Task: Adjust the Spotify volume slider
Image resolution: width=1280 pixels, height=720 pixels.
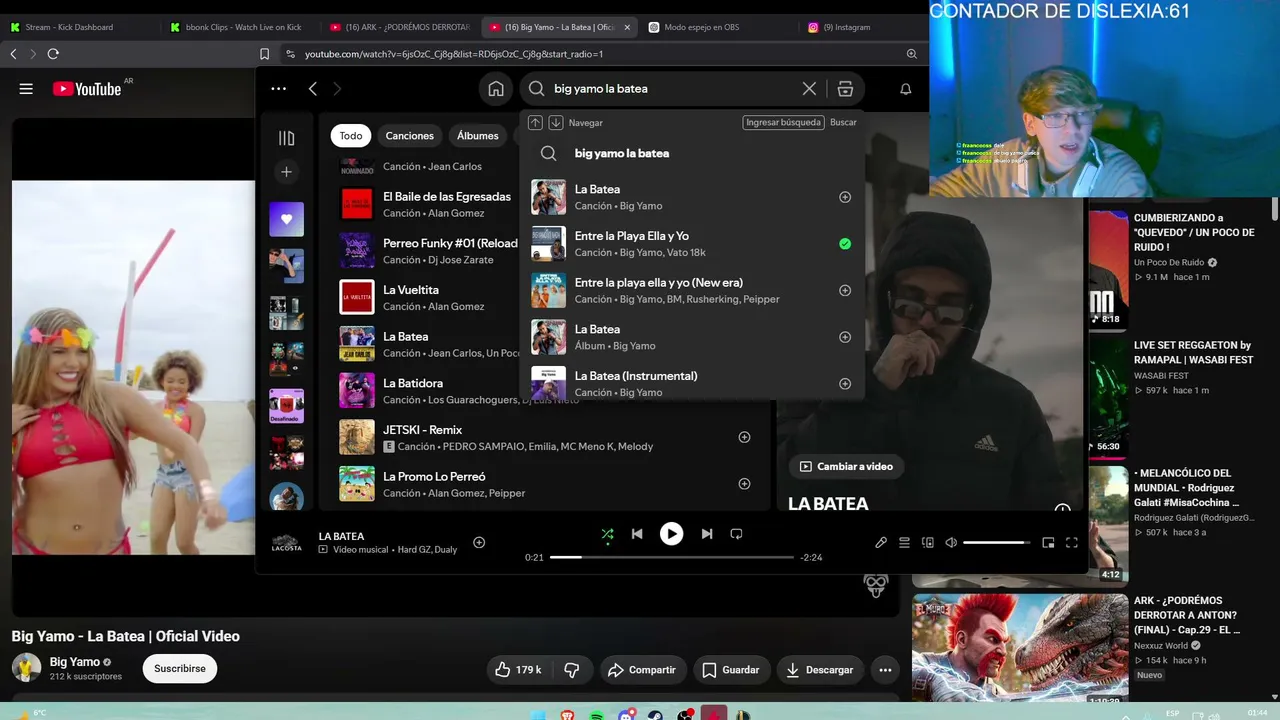Action: tap(996, 543)
